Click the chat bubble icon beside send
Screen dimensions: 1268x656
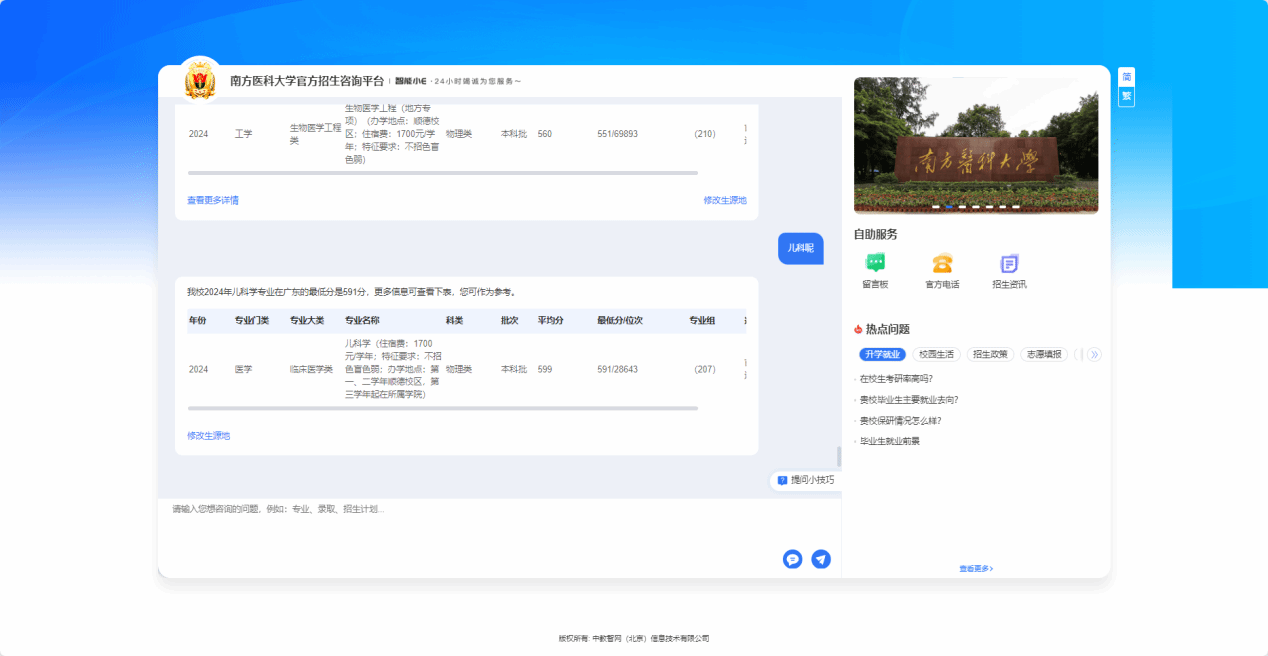[x=793, y=559]
